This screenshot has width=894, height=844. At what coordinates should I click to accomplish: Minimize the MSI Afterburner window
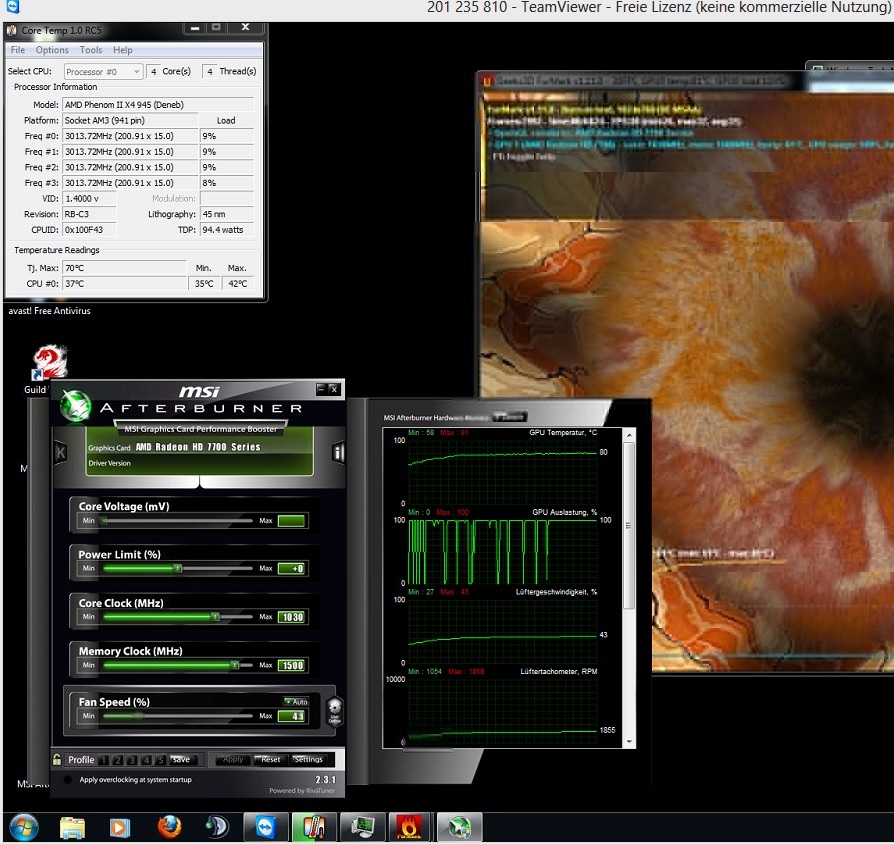(x=321, y=389)
